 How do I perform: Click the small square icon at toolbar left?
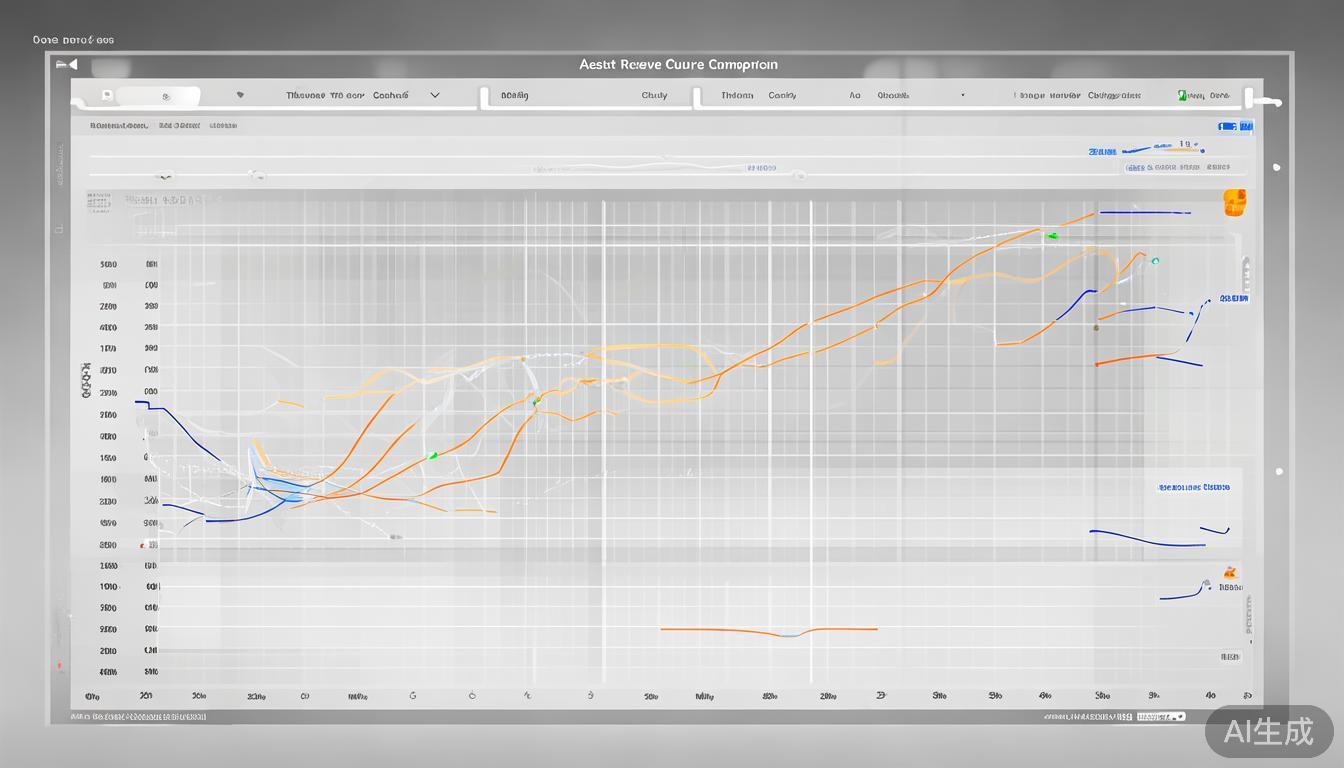pyautogui.click(x=107, y=96)
